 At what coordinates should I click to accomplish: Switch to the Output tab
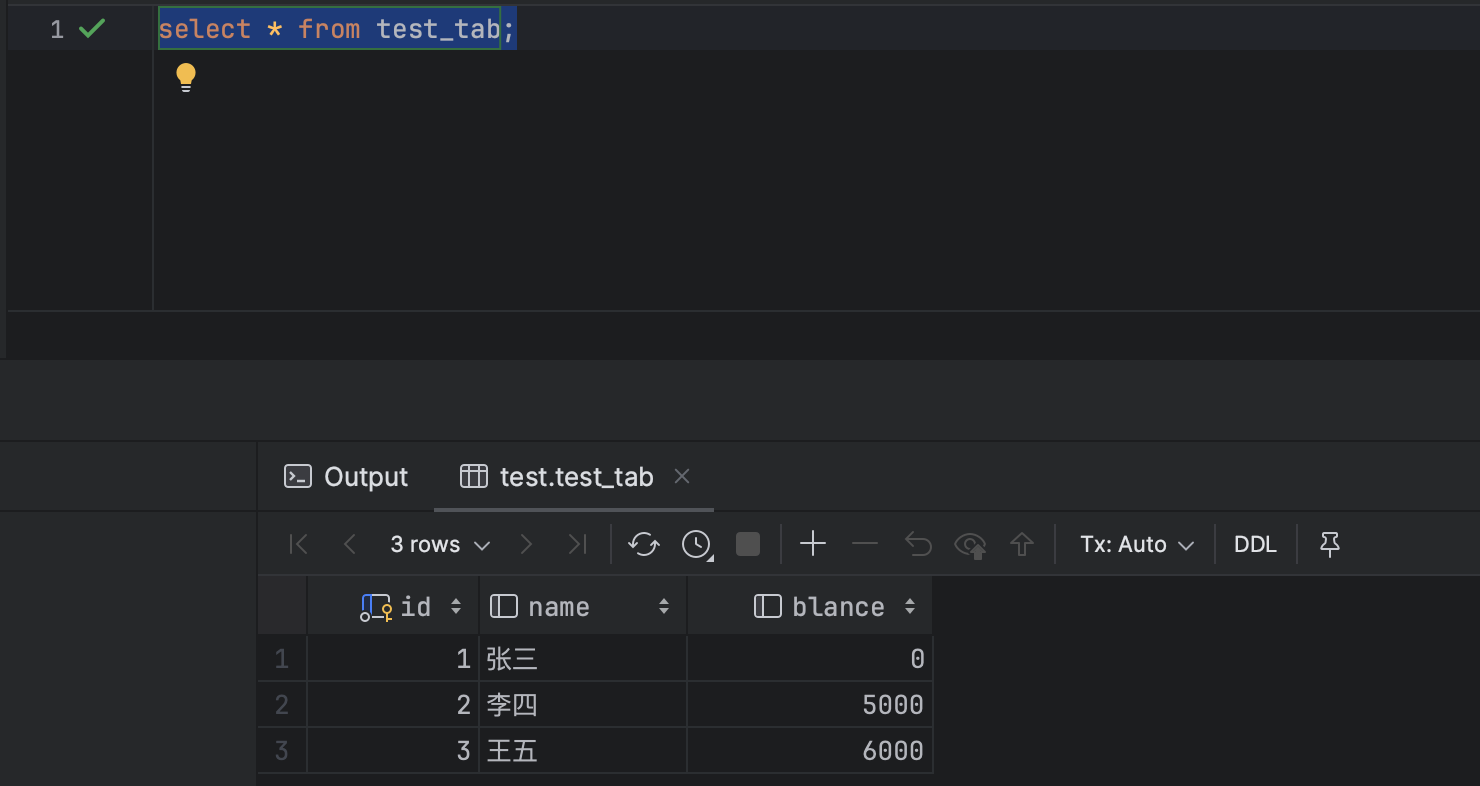click(x=347, y=477)
